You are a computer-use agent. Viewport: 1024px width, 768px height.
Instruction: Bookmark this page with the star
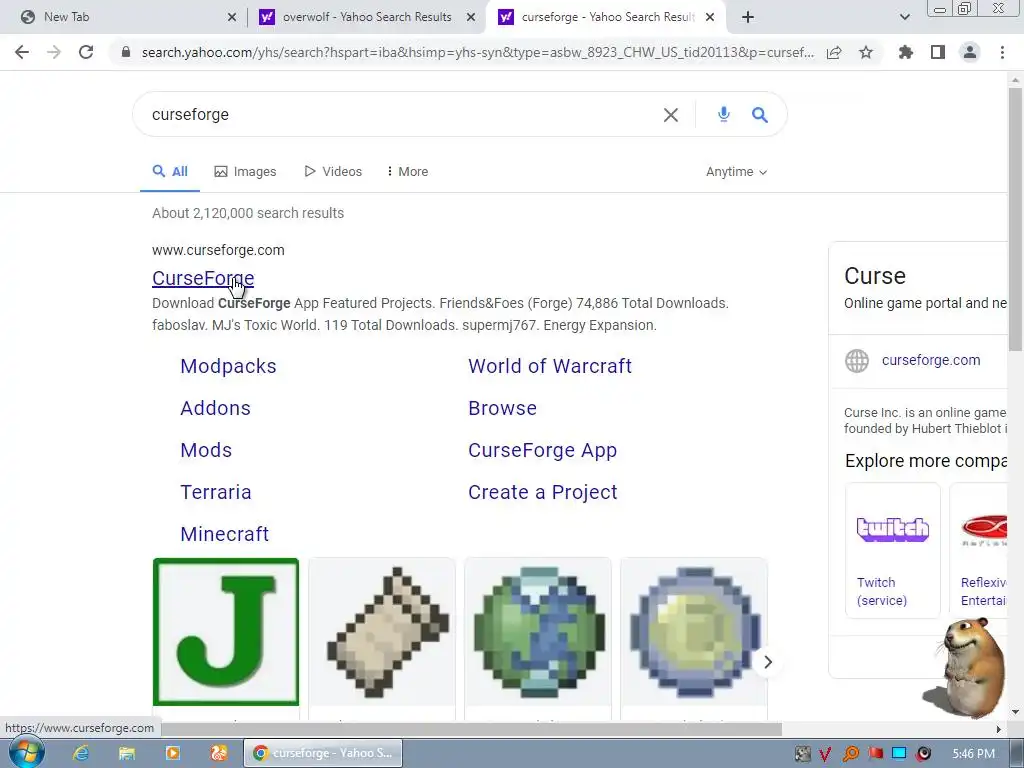pyautogui.click(x=866, y=52)
